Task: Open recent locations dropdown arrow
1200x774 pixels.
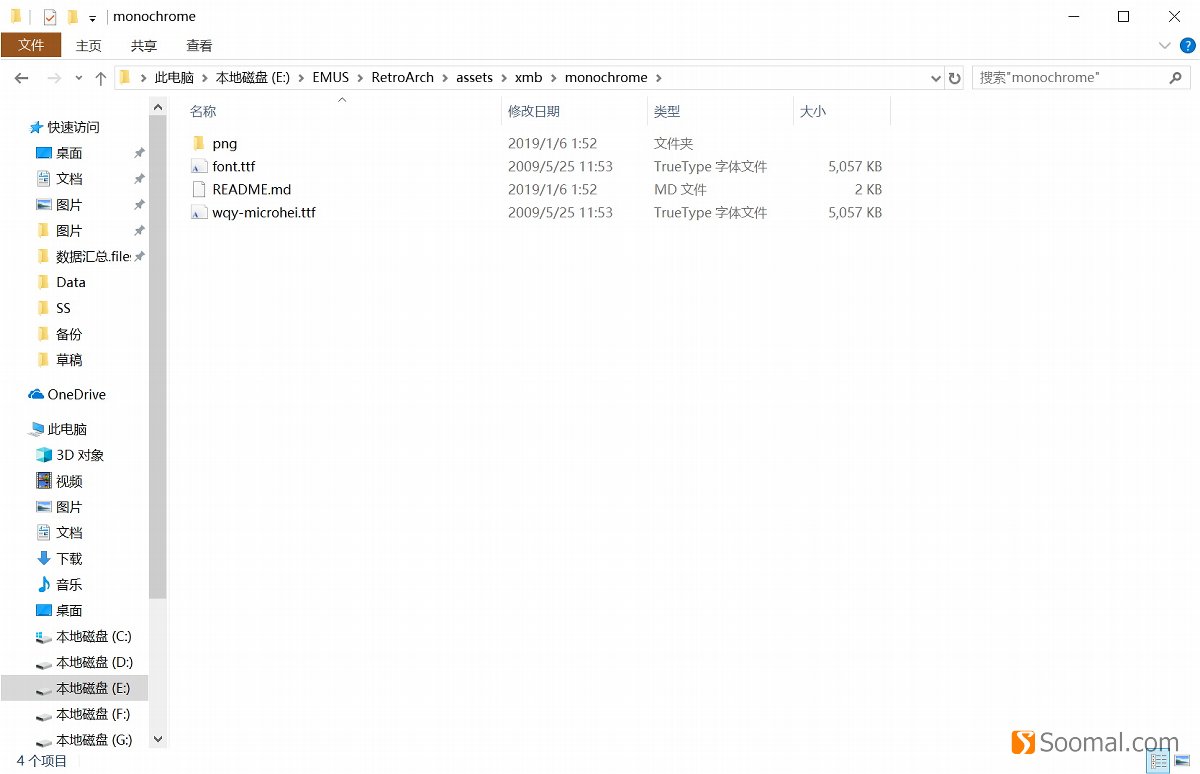Action: [x=78, y=78]
